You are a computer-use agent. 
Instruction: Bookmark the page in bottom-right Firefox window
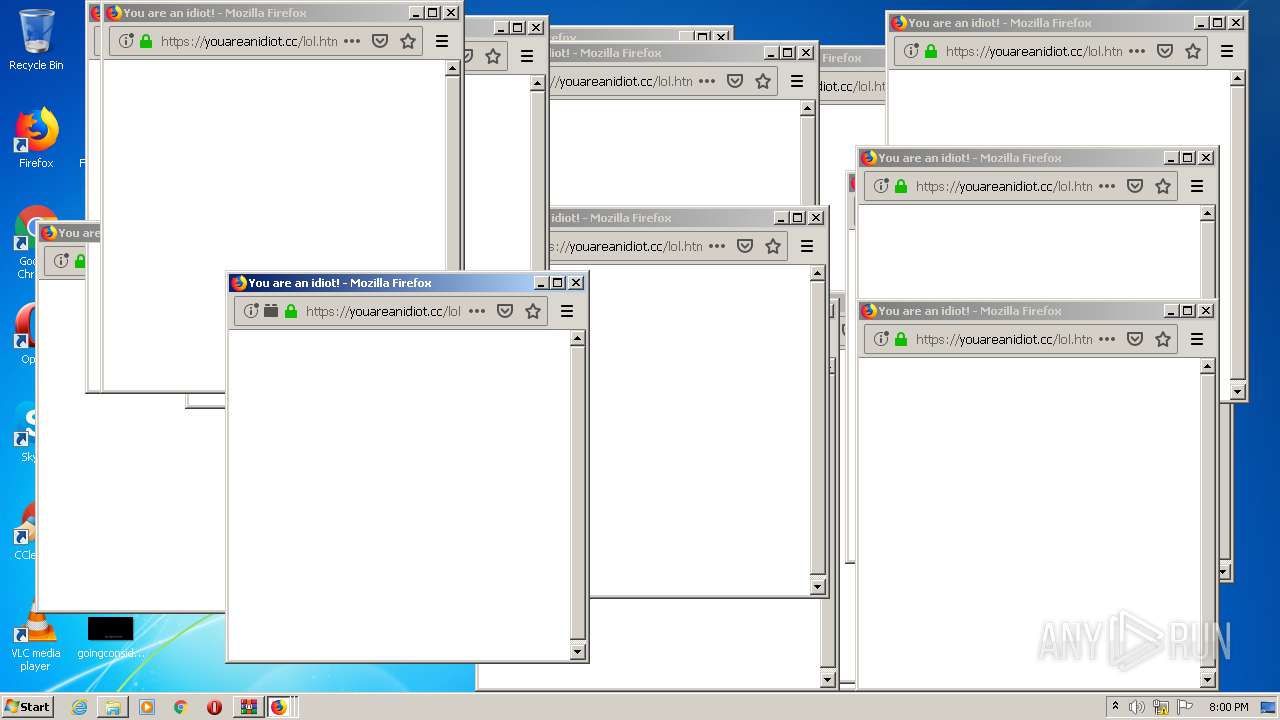pyautogui.click(x=1163, y=339)
